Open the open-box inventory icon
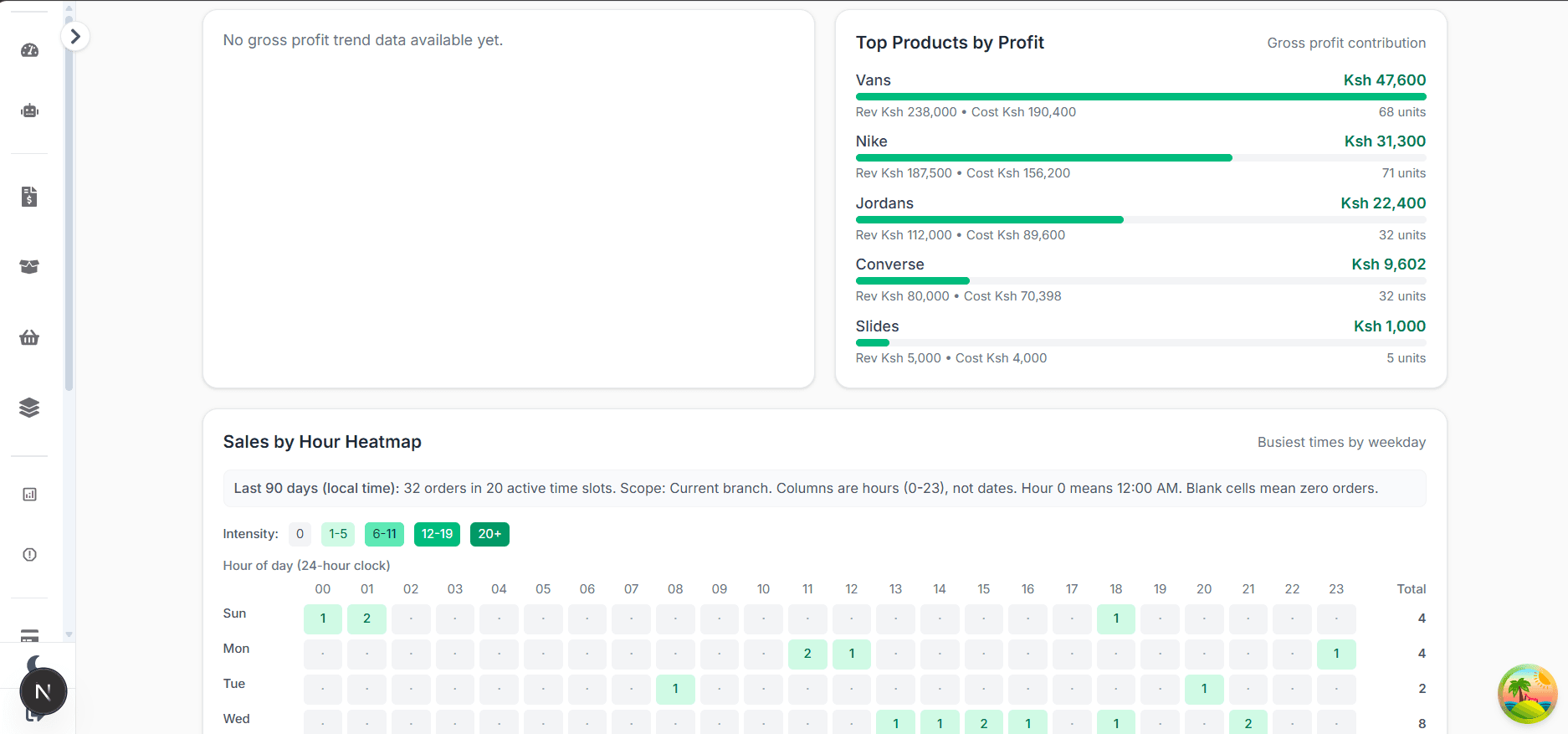The width and height of the screenshot is (1568, 734). (29, 267)
